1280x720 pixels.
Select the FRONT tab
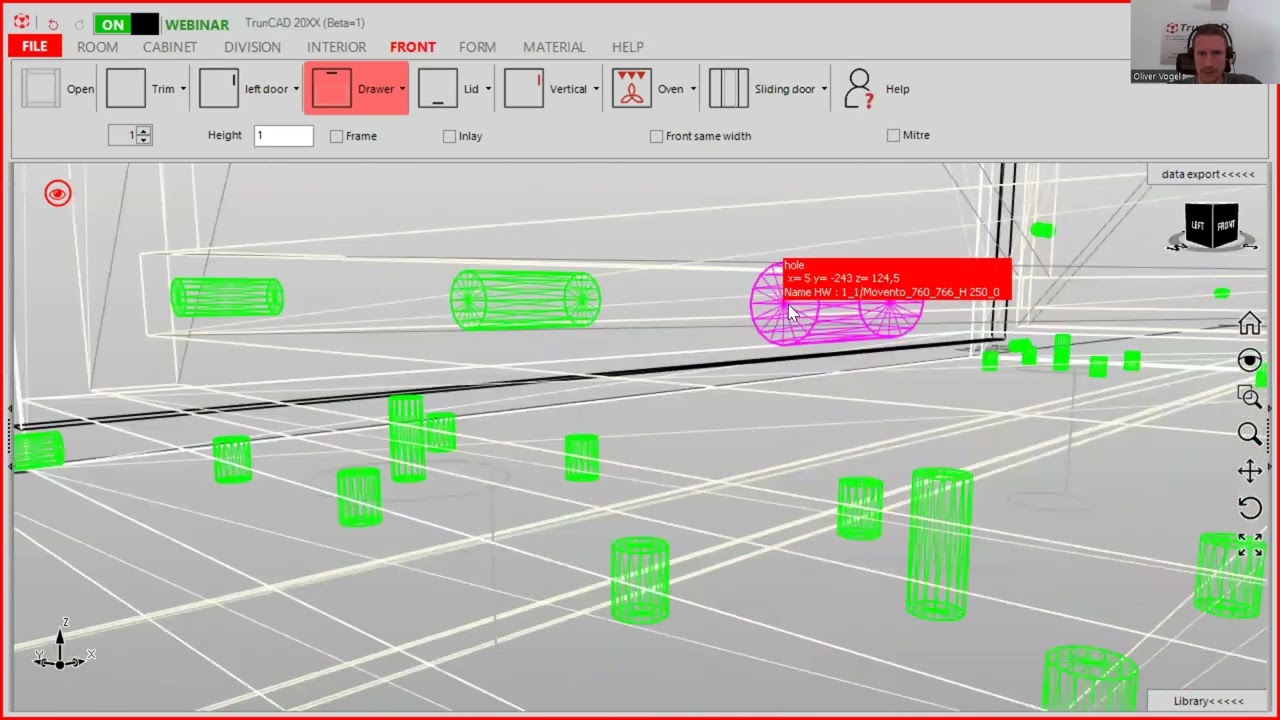(x=413, y=47)
